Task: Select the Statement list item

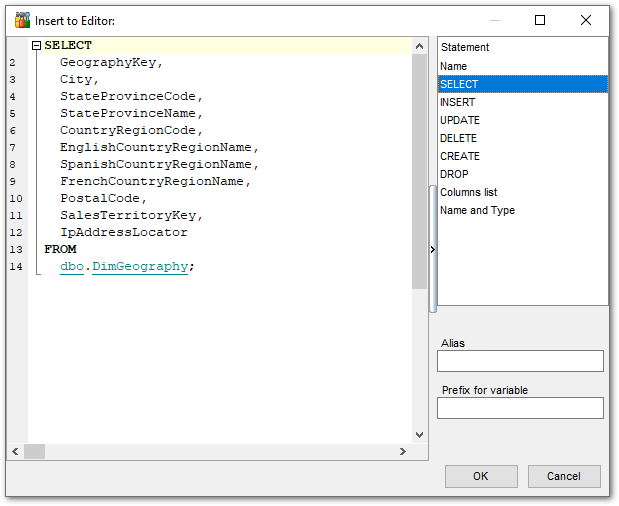Action: pyautogui.click(x=465, y=48)
